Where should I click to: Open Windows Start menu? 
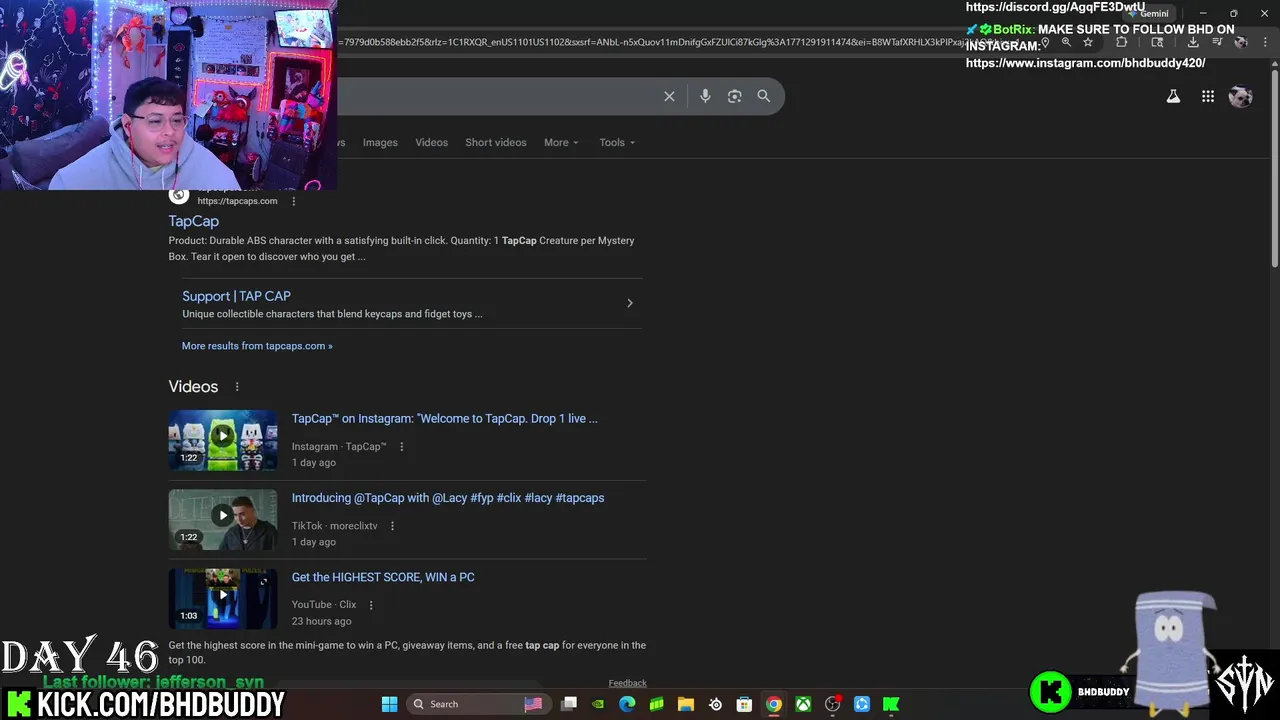(x=389, y=704)
